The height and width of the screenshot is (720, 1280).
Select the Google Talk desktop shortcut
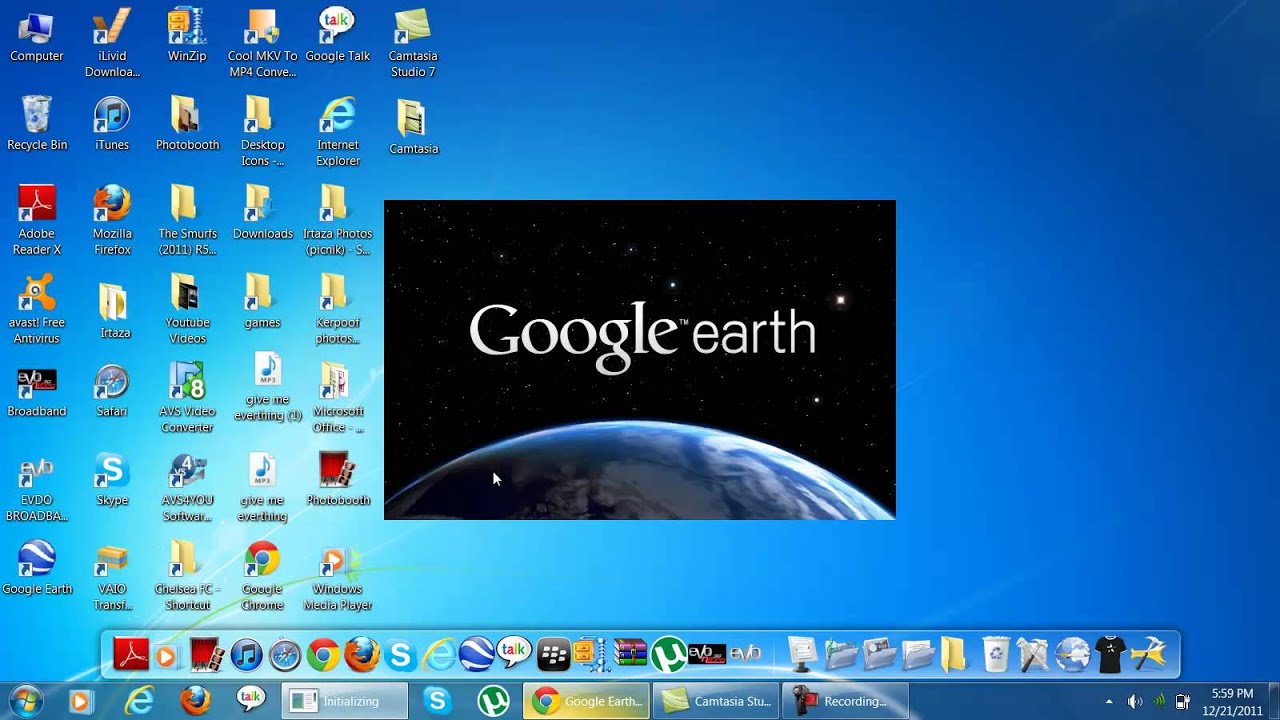tap(337, 37)
